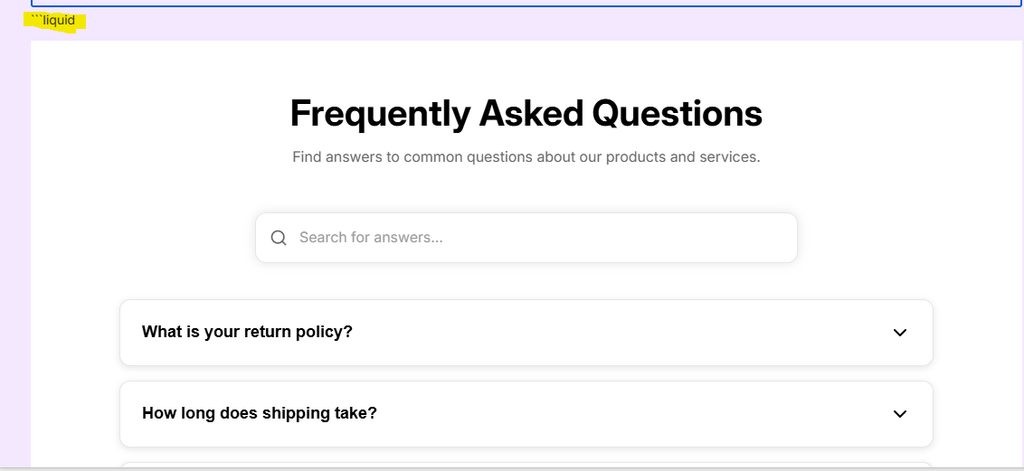Click the blue-outlined box at the top
1024x471 pixels.
click(x=526, y=4)
